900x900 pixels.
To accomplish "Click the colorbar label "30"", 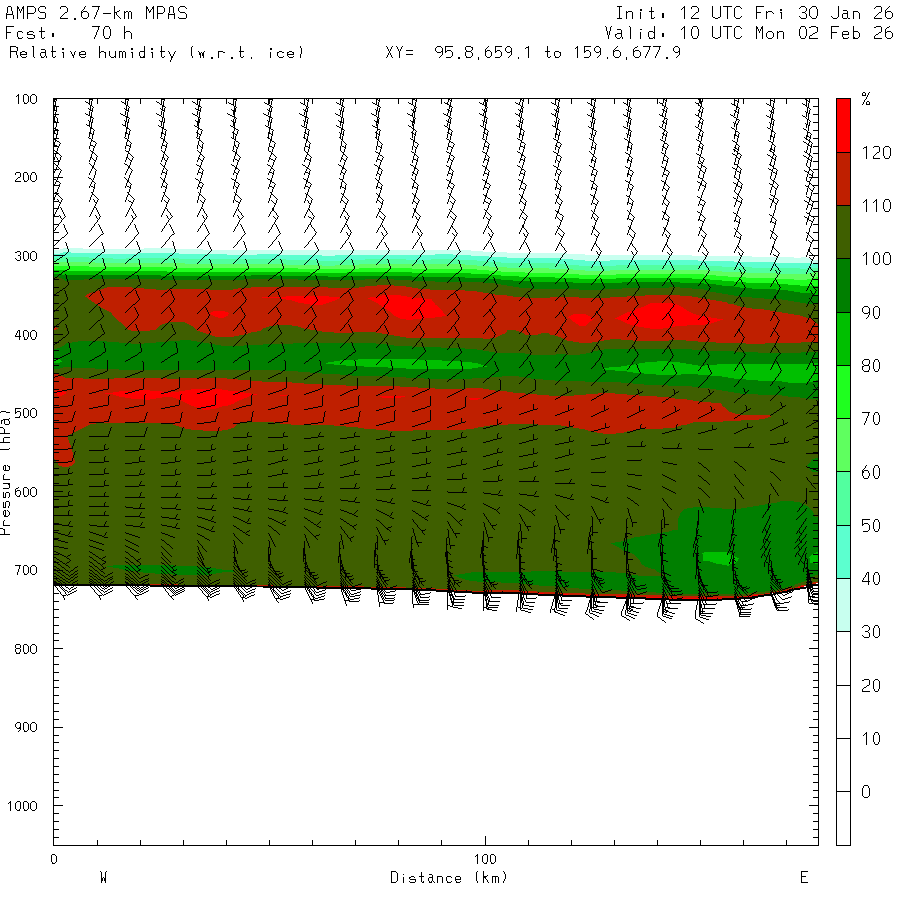I will (871, 632).
